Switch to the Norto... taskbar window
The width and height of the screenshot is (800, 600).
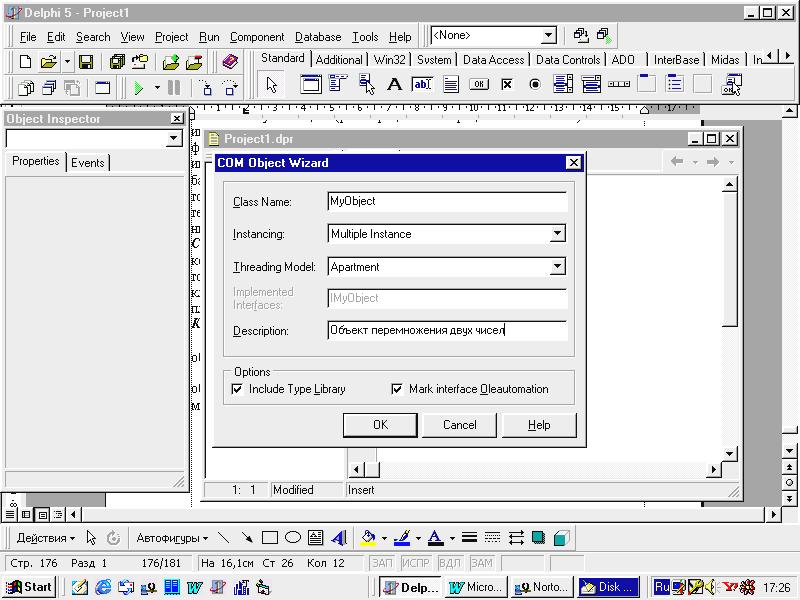(542, 587)
